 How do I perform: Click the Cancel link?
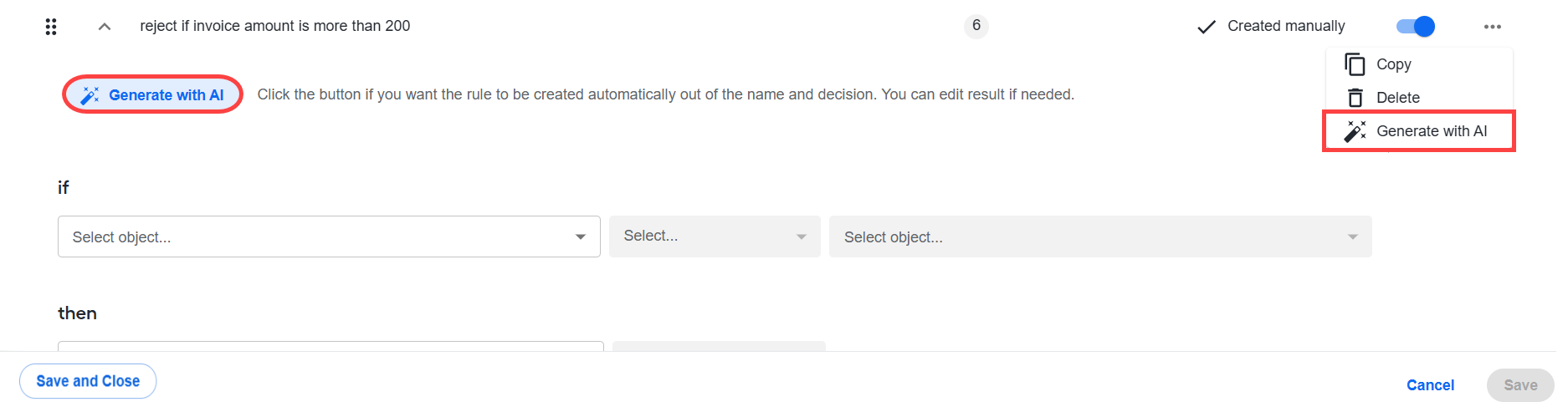point(1430,385)
